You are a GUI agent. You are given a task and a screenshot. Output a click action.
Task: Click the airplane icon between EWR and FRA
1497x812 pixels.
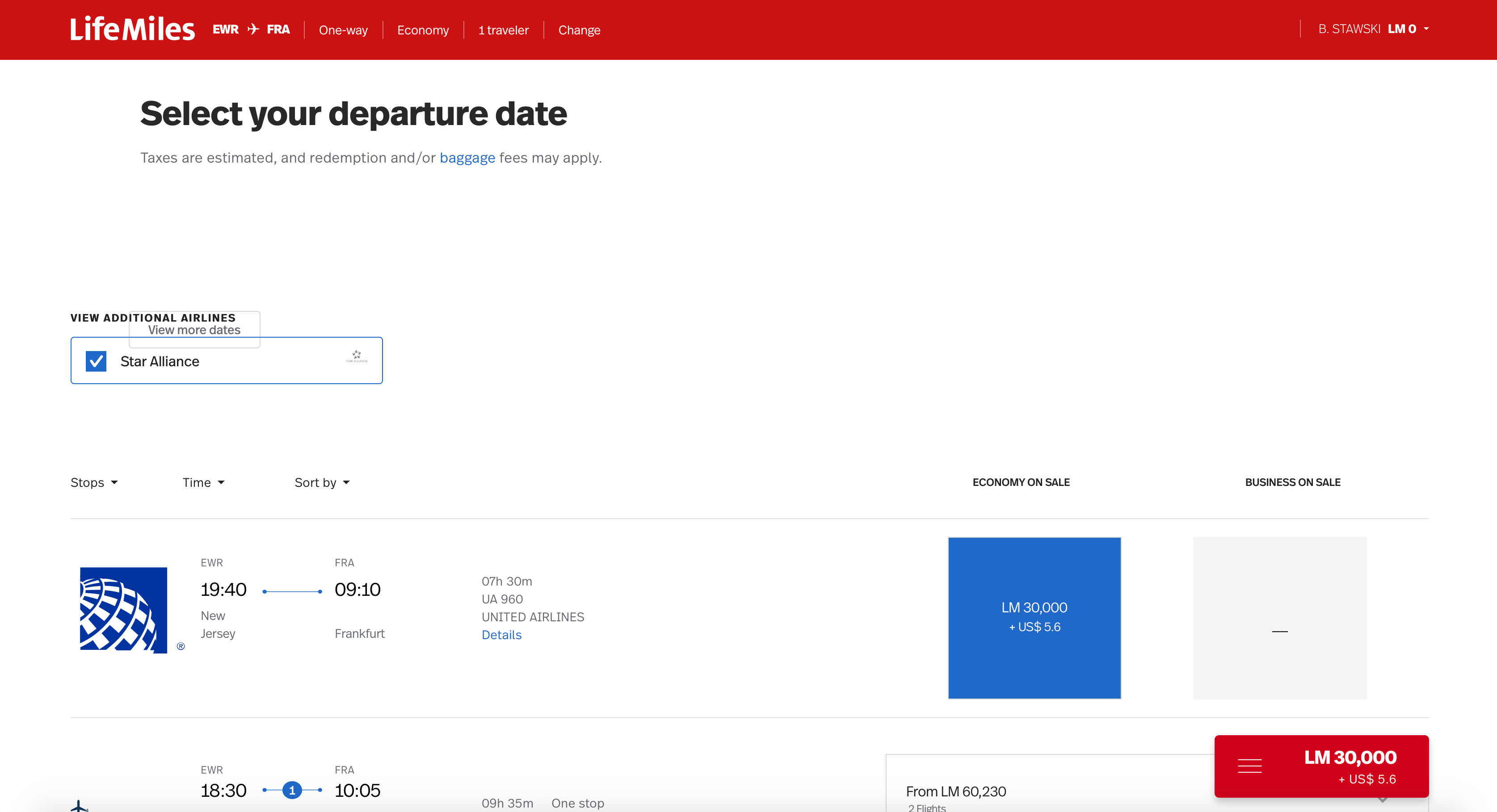click(x=253, y=29)
